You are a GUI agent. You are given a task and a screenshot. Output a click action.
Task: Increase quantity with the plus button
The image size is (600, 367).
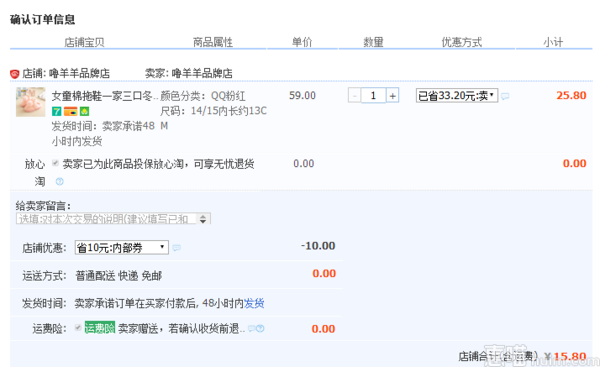(392, 95)
